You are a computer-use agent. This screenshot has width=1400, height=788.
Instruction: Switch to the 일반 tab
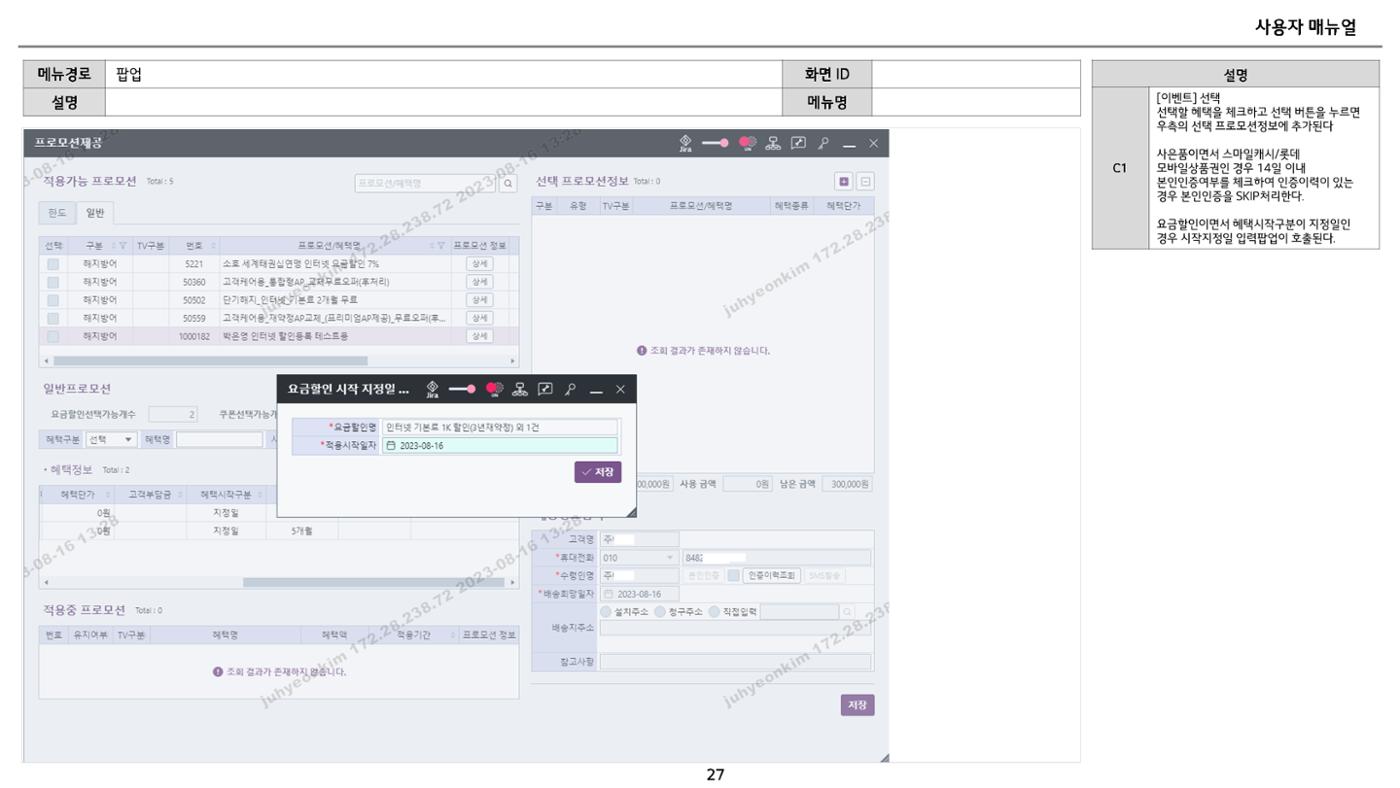pyautogui.click(x=96, y=213)
